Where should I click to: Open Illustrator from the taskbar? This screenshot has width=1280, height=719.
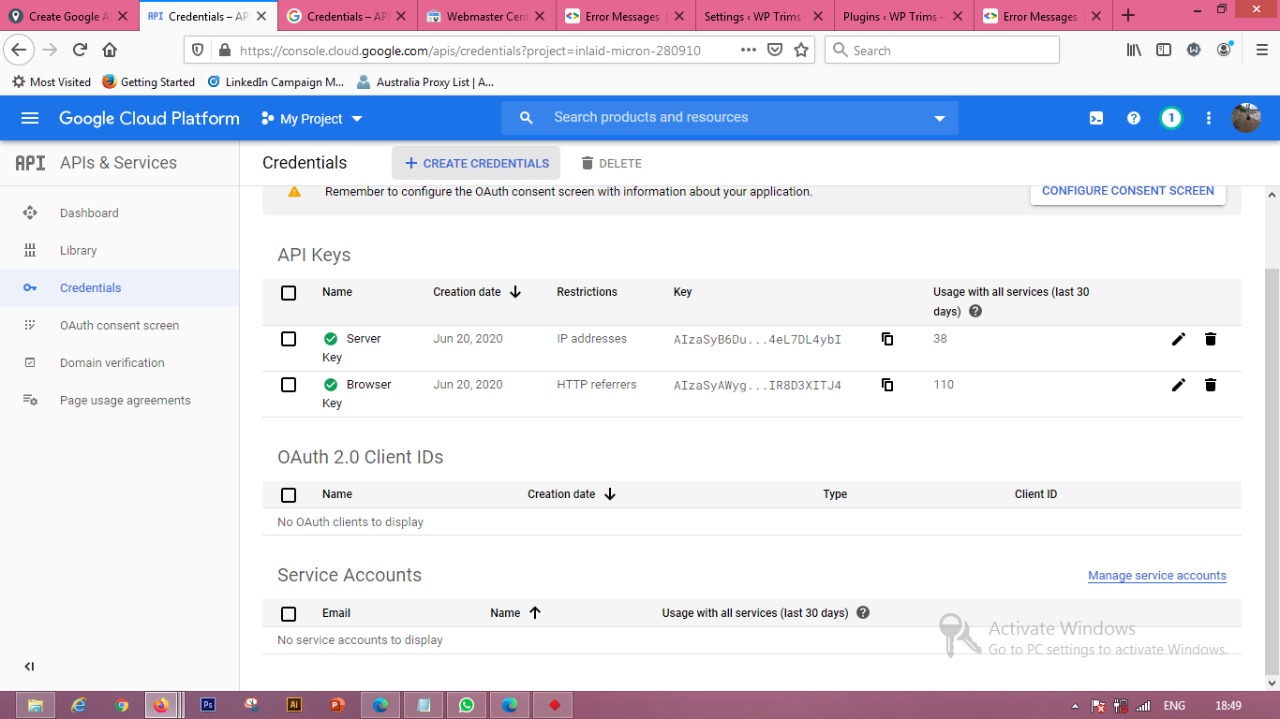(294, 705)
